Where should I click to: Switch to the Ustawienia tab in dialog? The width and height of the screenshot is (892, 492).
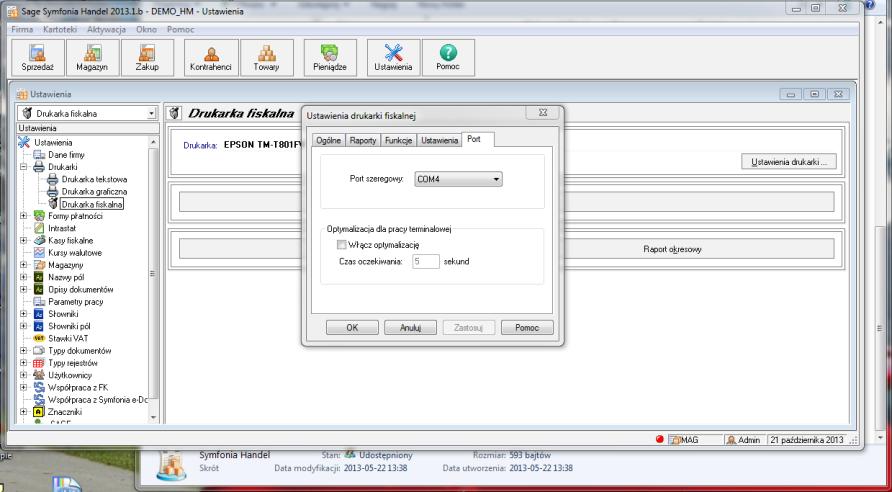[x=439, y=140]
